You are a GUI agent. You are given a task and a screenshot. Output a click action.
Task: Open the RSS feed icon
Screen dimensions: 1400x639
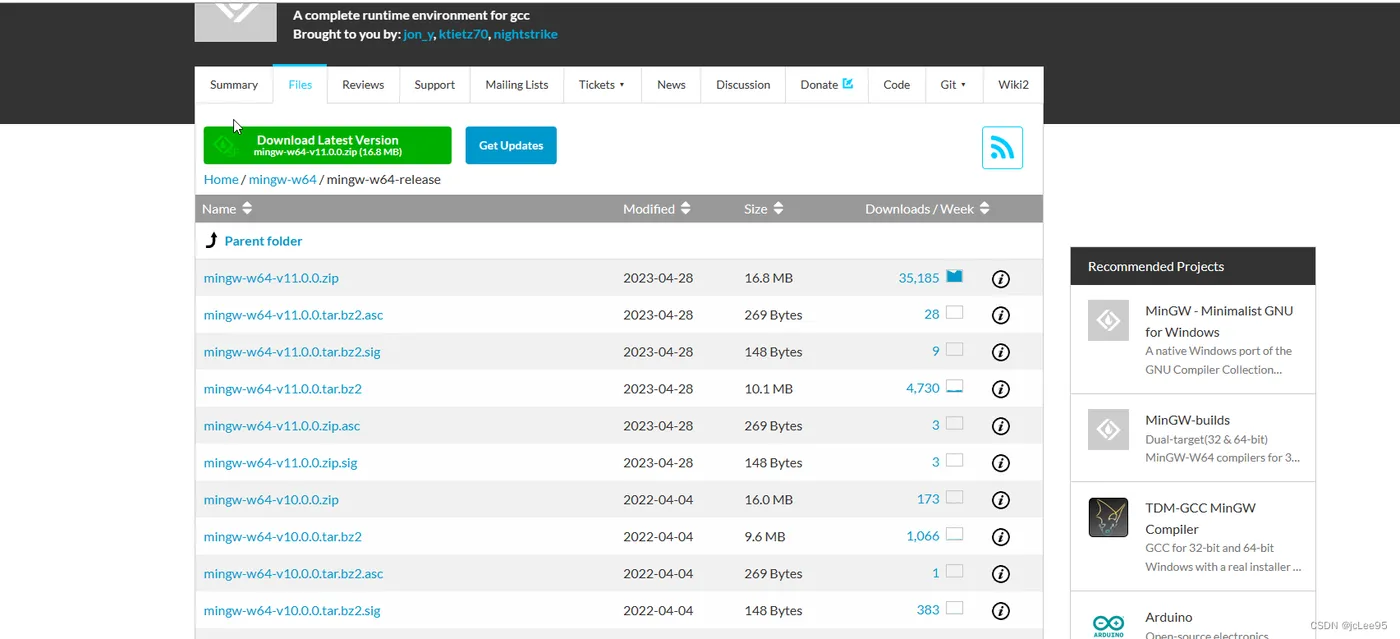pos(1002,148)
